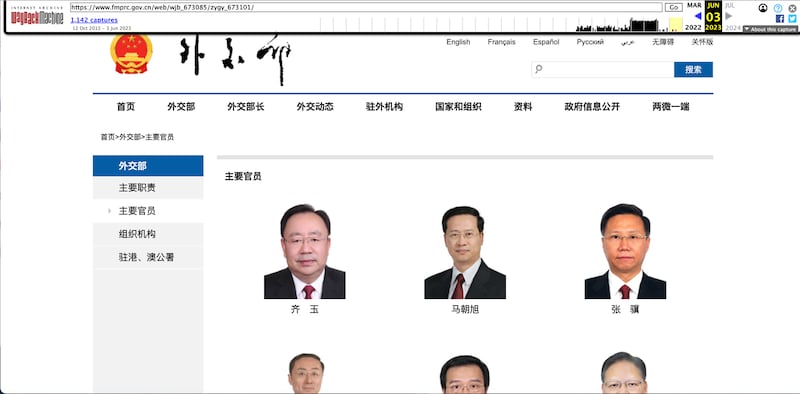This screenshot has height=394, width=800.
Task: Open the 驻外机构 menu item
Action: [385, 107]
